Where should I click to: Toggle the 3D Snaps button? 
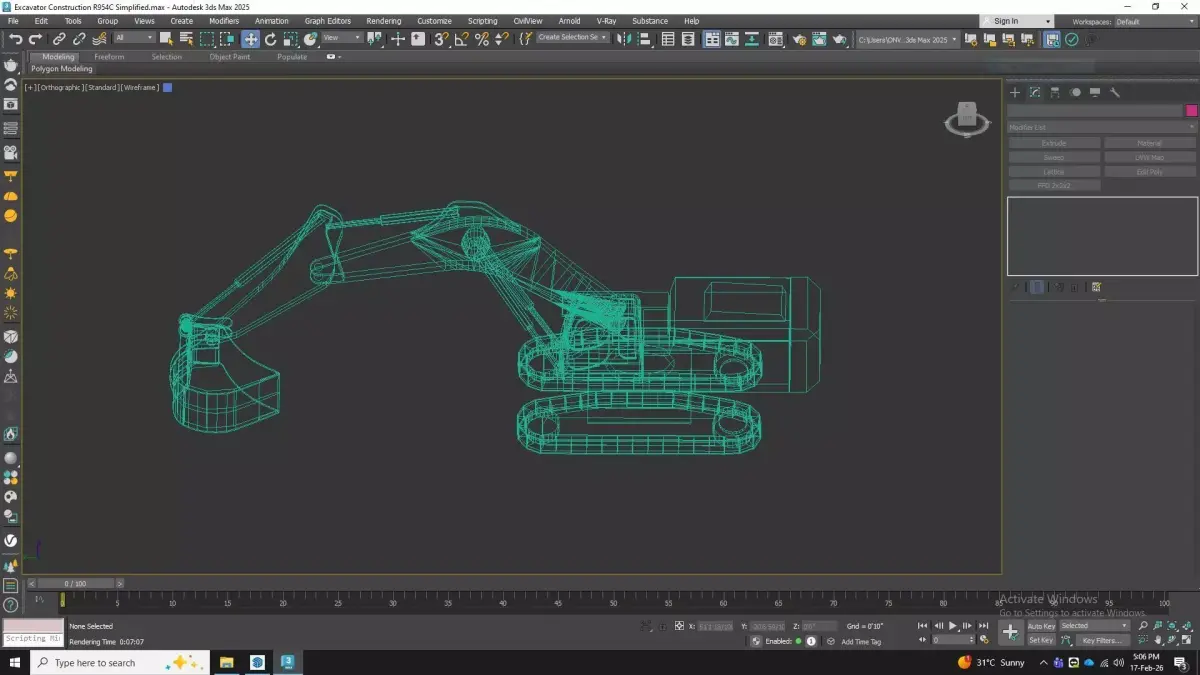pyautogui.click(x=441, y=39)
